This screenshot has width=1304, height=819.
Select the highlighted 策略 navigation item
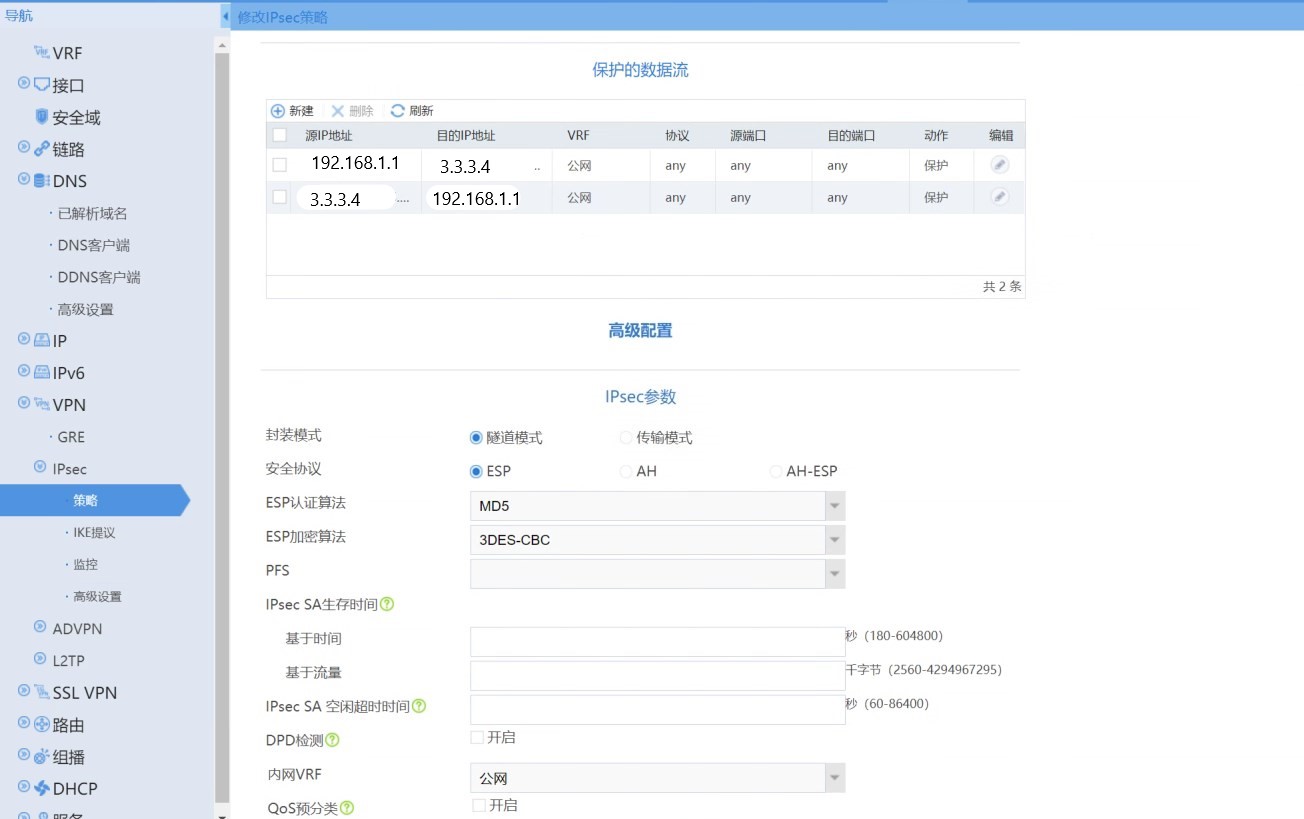coord(94,501)
